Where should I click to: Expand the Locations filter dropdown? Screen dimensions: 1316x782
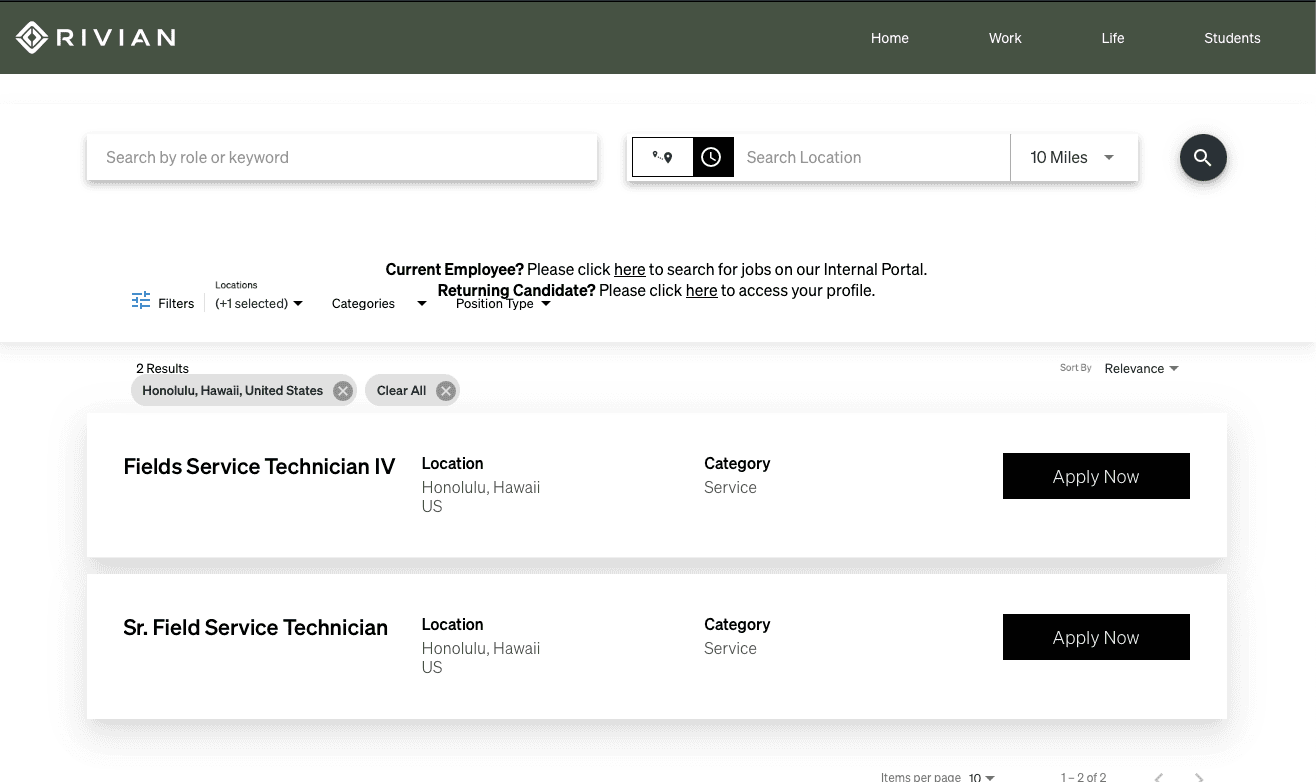[x=259, y=303]
